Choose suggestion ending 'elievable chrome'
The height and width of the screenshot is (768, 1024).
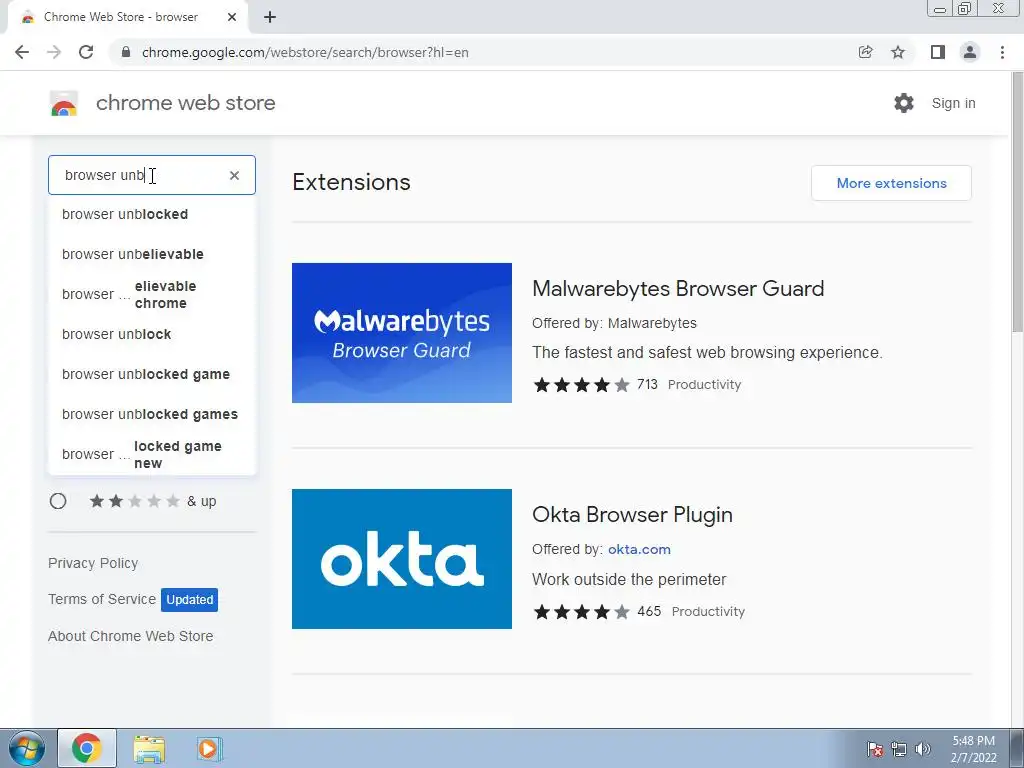click(152, 295)
